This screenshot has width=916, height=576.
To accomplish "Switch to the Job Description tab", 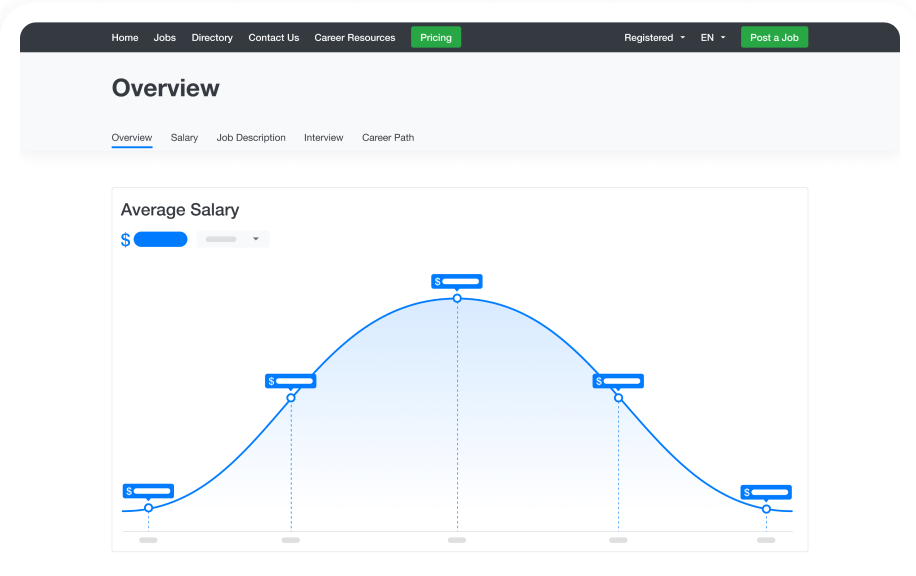I will pyautogui.click(x=251, y=138).
